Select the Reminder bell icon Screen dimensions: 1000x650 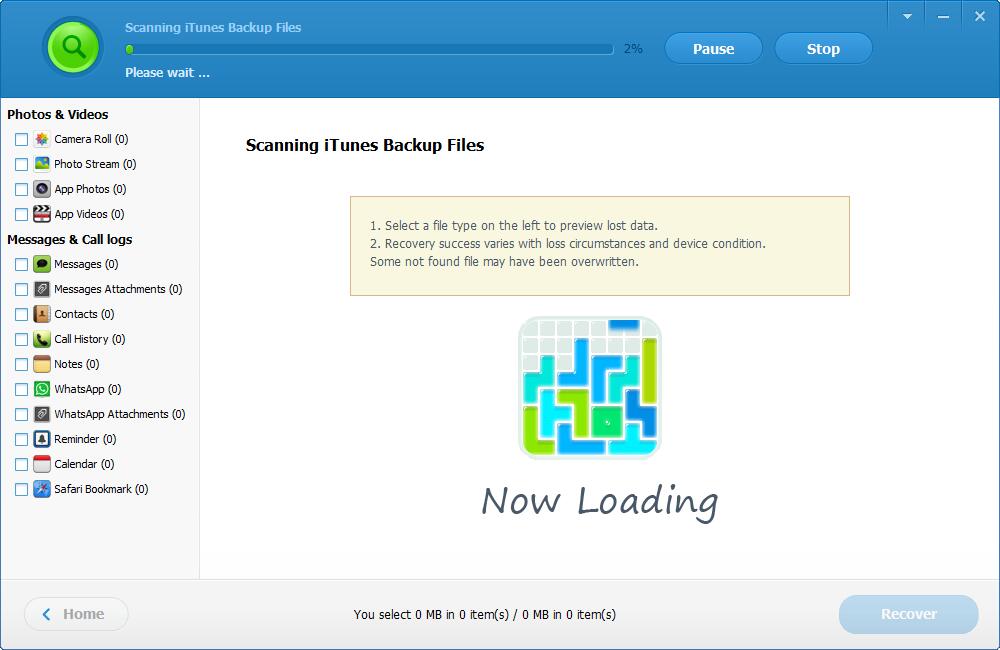[x=42, y=439]
